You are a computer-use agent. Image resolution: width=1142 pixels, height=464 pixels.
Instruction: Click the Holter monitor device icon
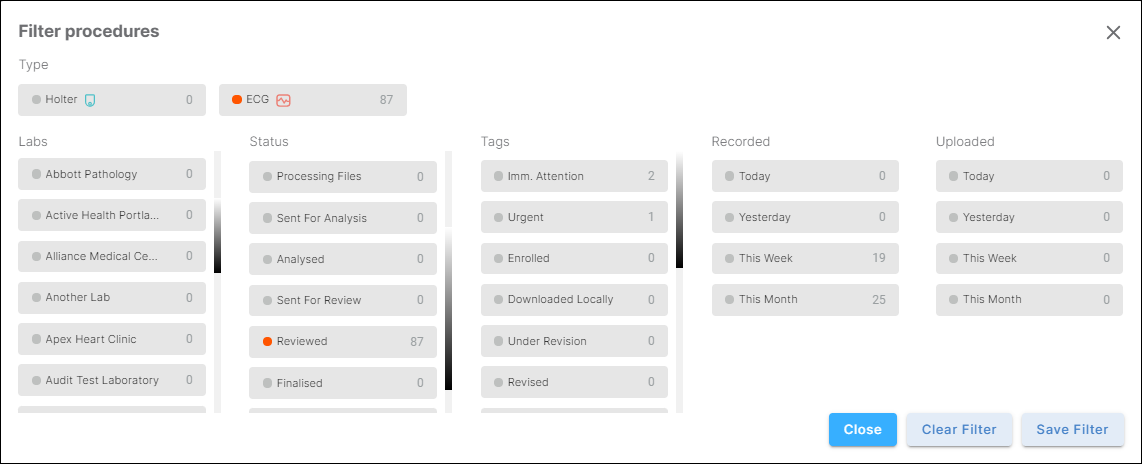[90, 100]
